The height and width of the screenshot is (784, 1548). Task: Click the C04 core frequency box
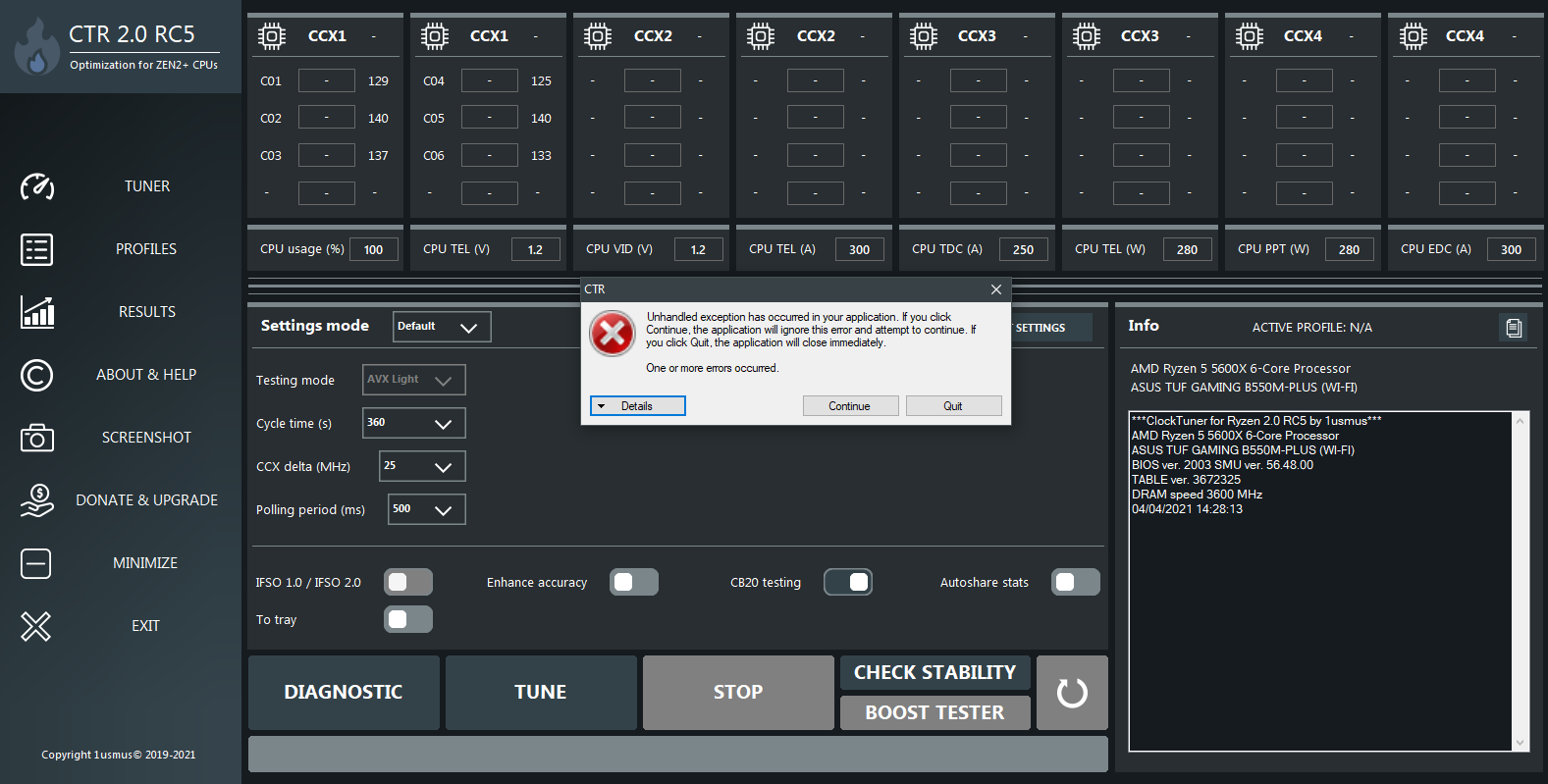[490, 80]
